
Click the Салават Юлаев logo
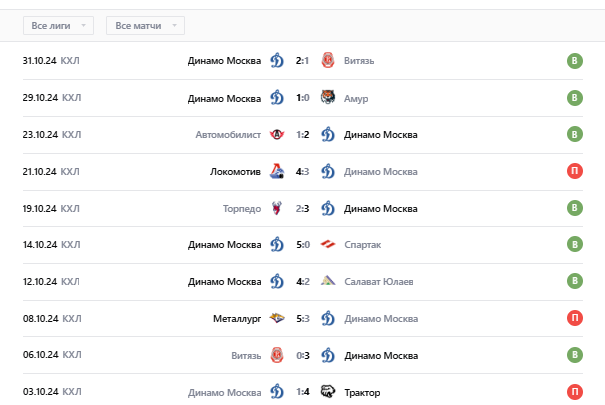pyautogui.click(x=327, y=282)
